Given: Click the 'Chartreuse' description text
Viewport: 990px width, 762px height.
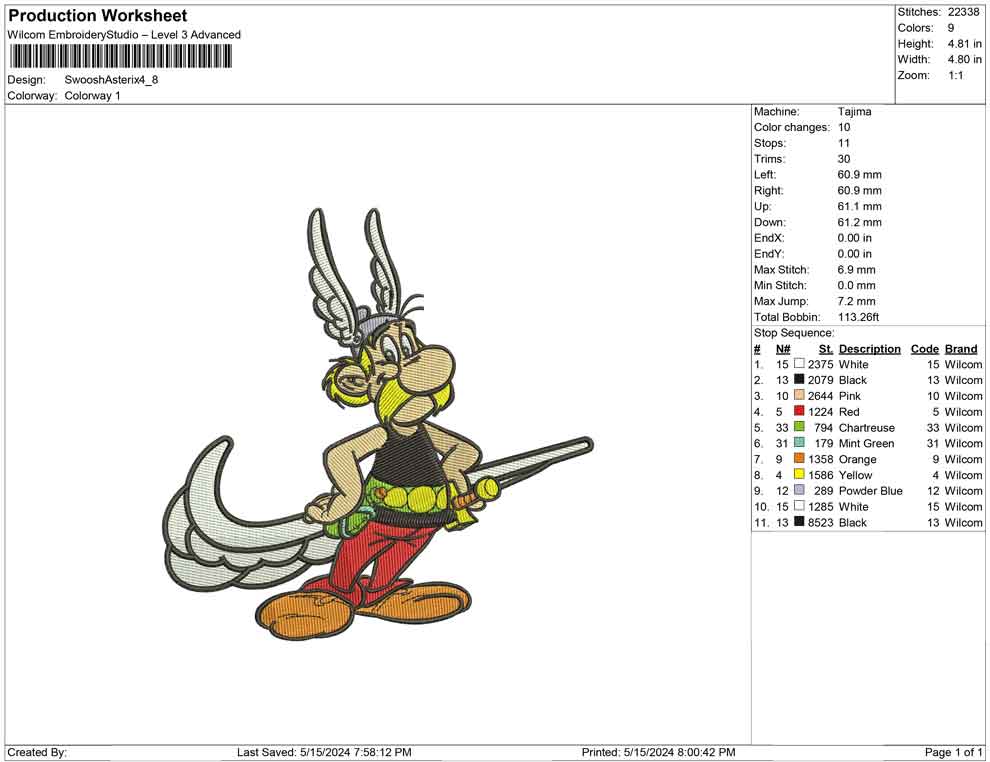Looking at the screenshot, I should coord(867,427).
